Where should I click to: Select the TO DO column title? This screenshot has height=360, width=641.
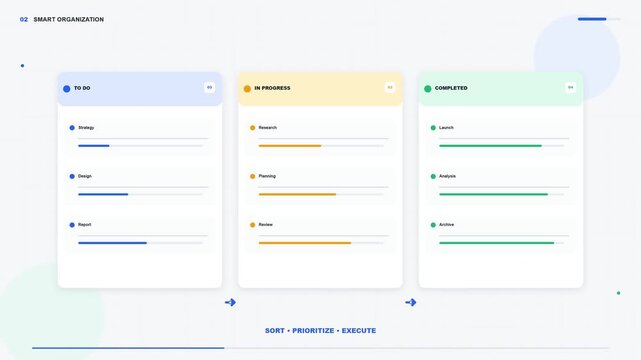click(x=82, y=88)
